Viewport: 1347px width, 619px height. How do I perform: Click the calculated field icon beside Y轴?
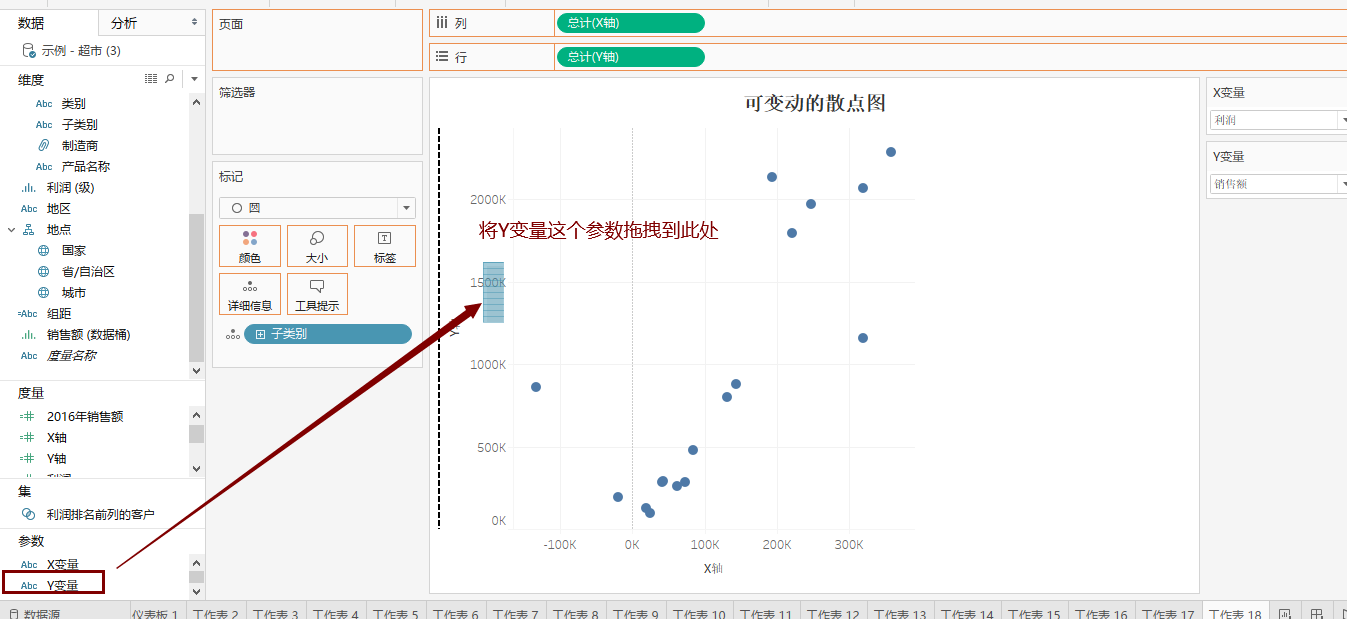point(28,459)
